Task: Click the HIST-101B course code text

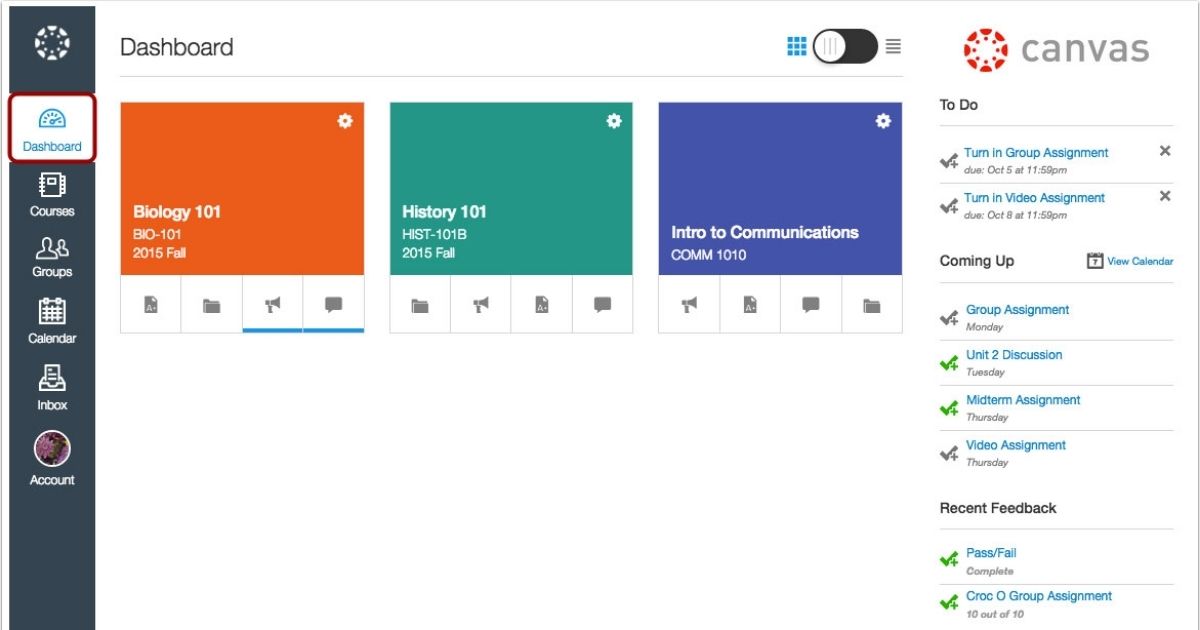Action: pyautogui.click(x=434, y=235)
